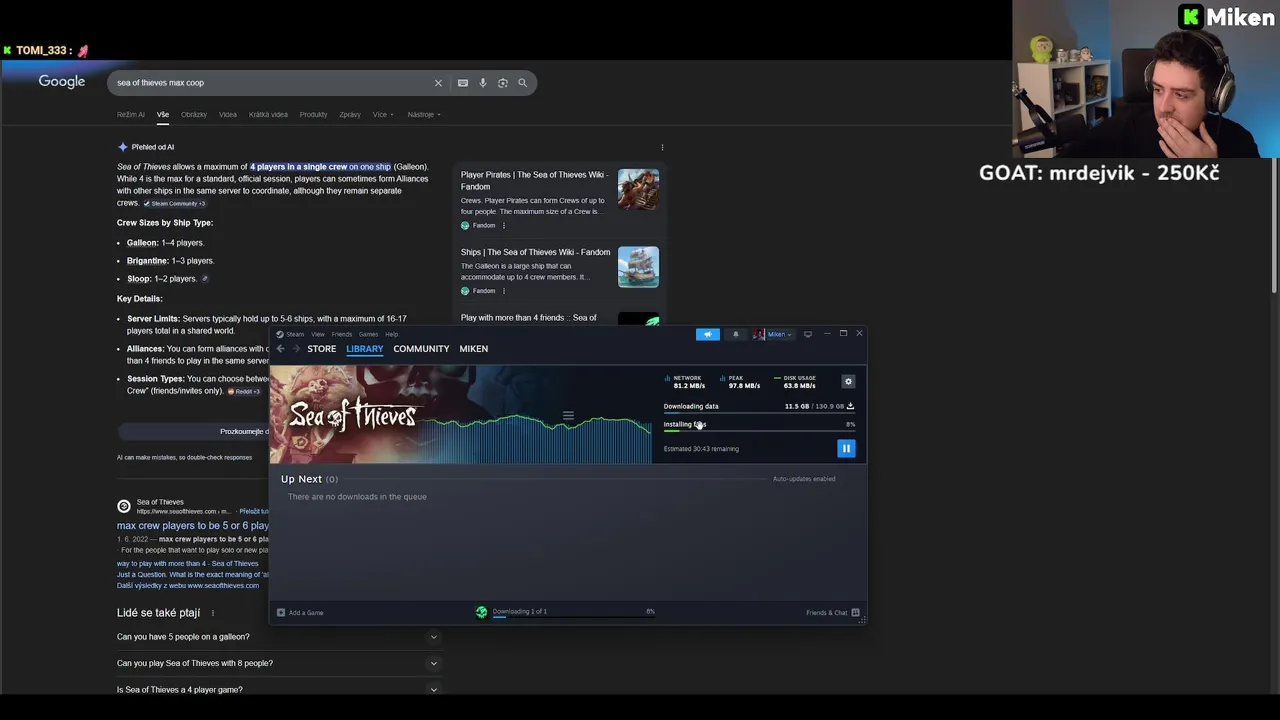Click the download graph drag handle icon

(x=568, y=416)
